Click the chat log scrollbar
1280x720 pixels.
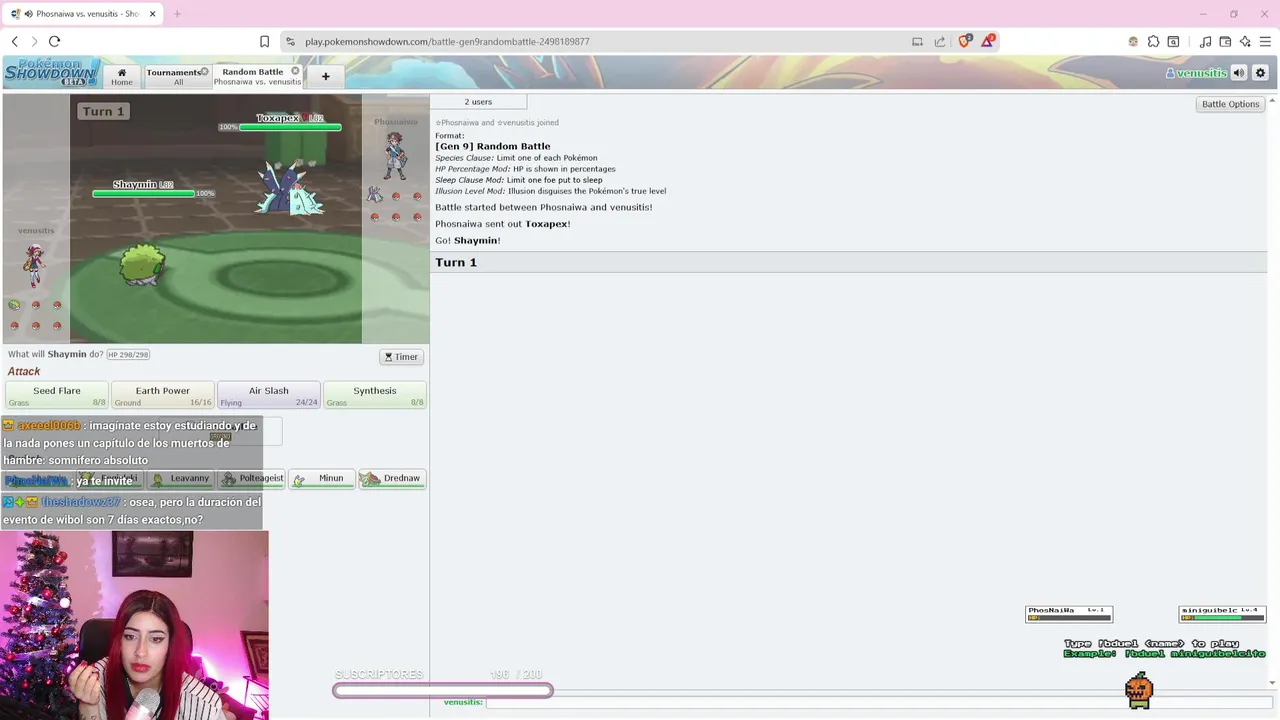(1272, 390)
